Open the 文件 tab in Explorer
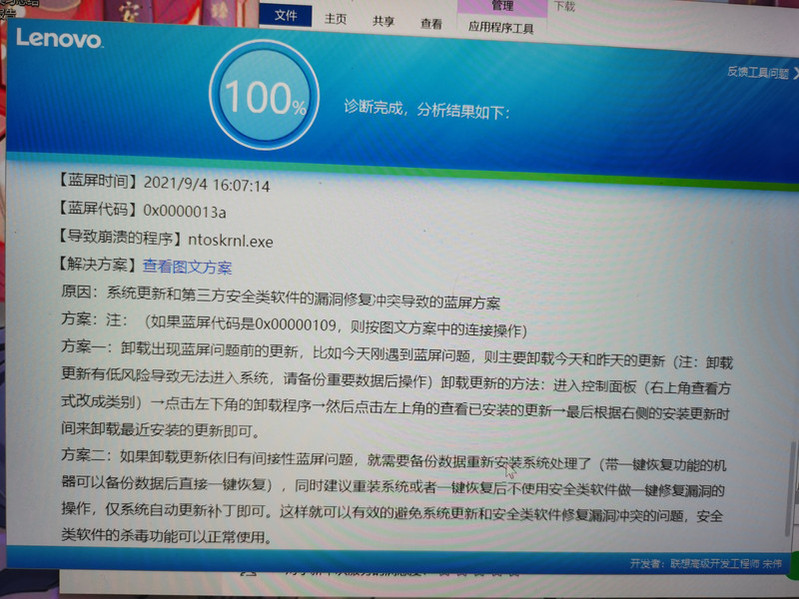The height and width of the screenshot is (599, 799). 286,17
